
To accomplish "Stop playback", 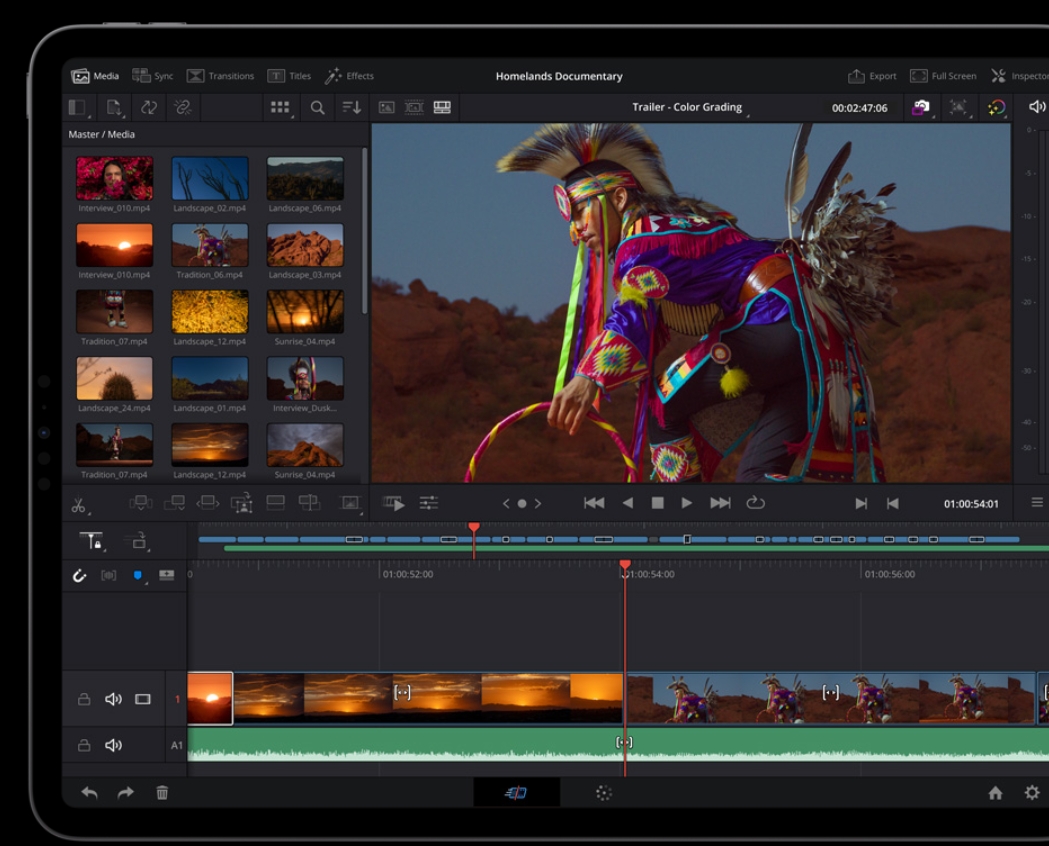I will coord(658,503).
